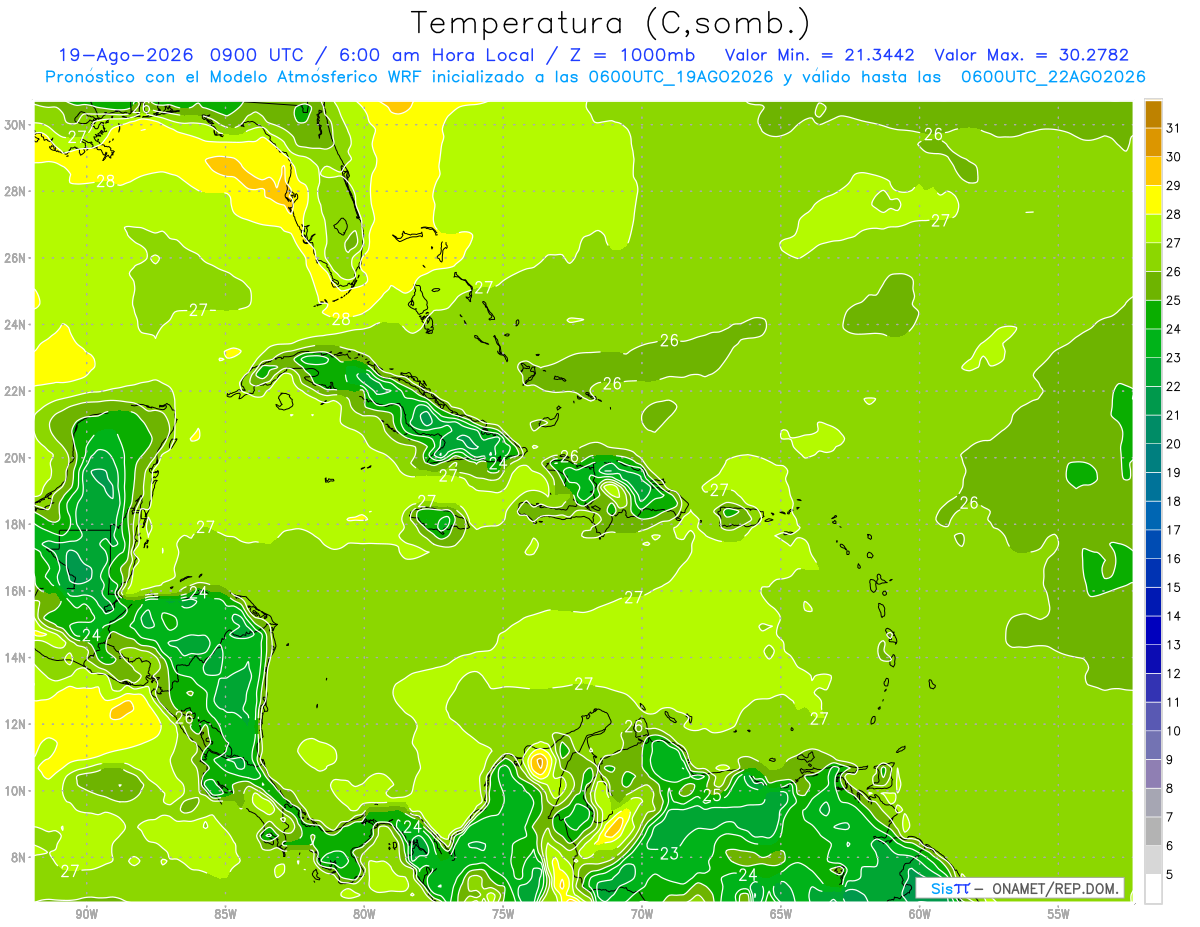Click Jamaica island on the map
Viewport: 1200px width, 927px height.
point(435,519)
